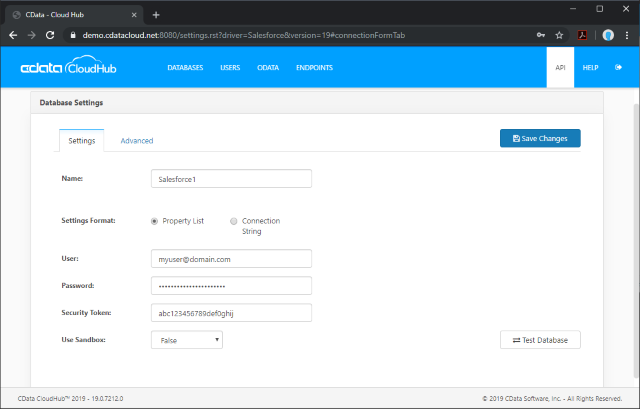Image resolution: width=640 pixels, height=409 pixels.
Task: Click into the User field
Action: 231,259
